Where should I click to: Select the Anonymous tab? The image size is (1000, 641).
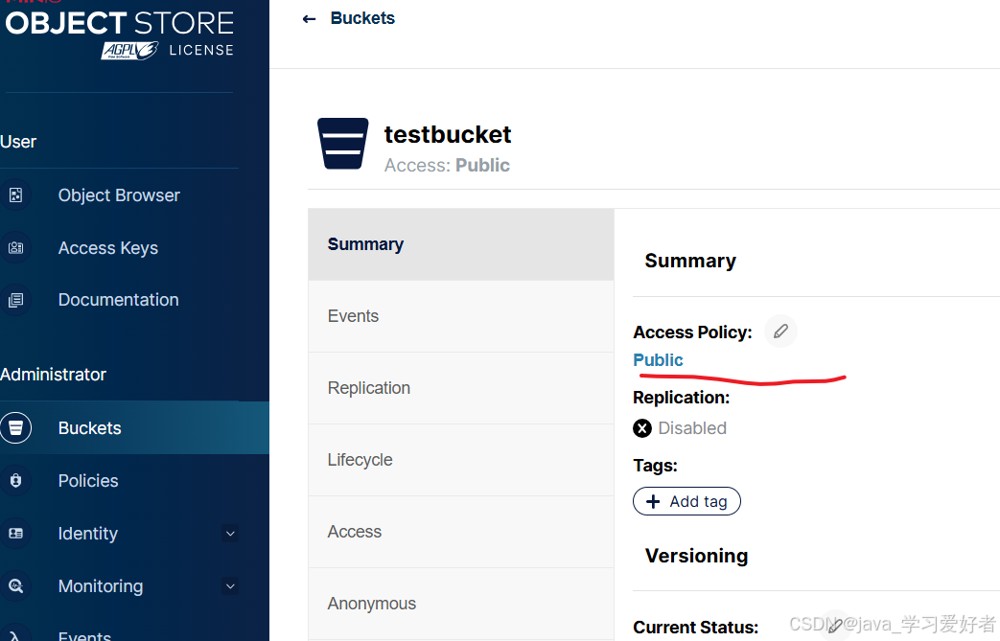coord(461,603)
